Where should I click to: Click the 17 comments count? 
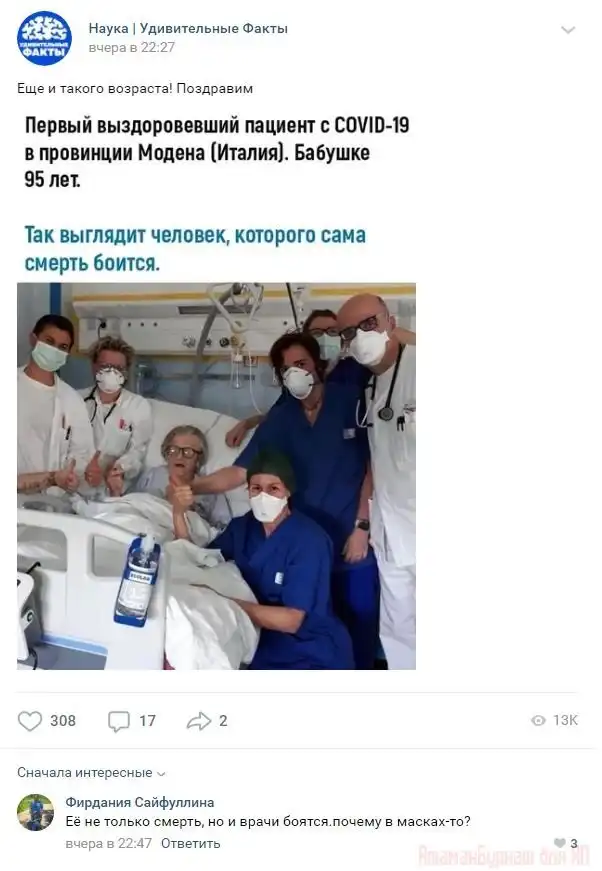pos(147,721)
